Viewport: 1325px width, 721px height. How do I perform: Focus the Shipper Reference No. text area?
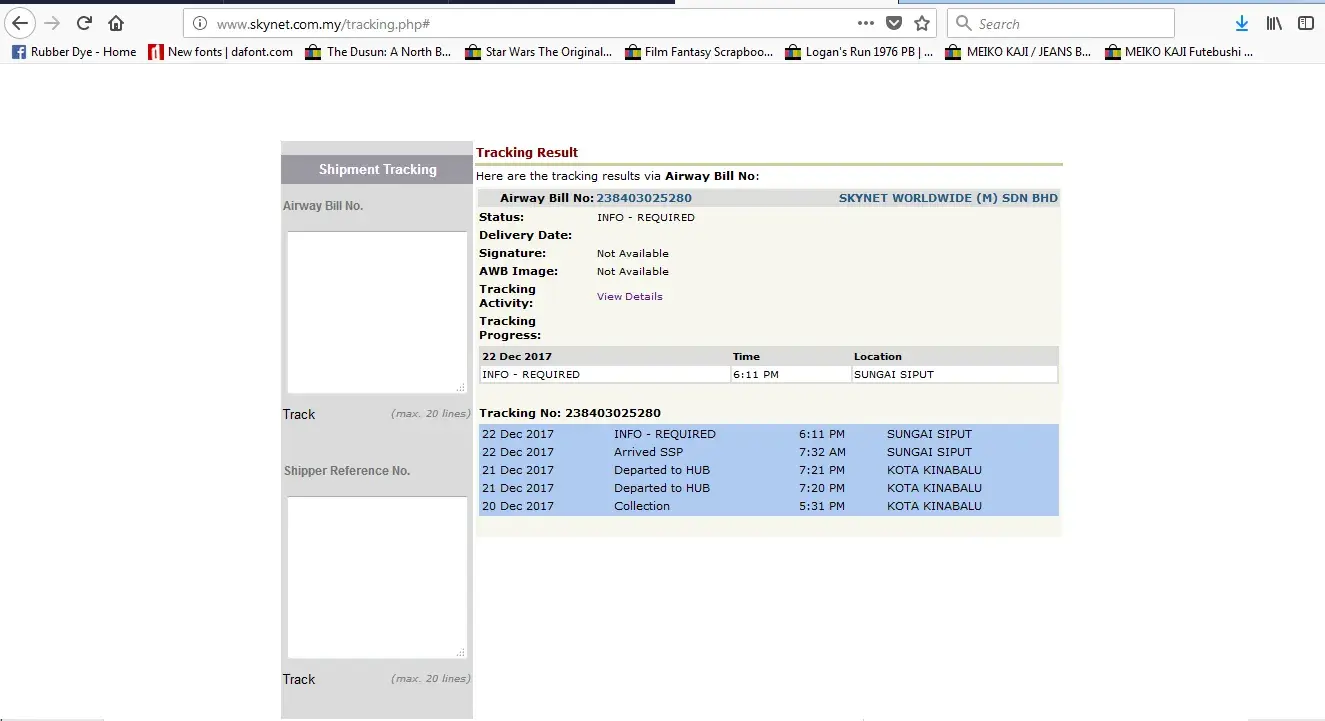tap(376, 577)
